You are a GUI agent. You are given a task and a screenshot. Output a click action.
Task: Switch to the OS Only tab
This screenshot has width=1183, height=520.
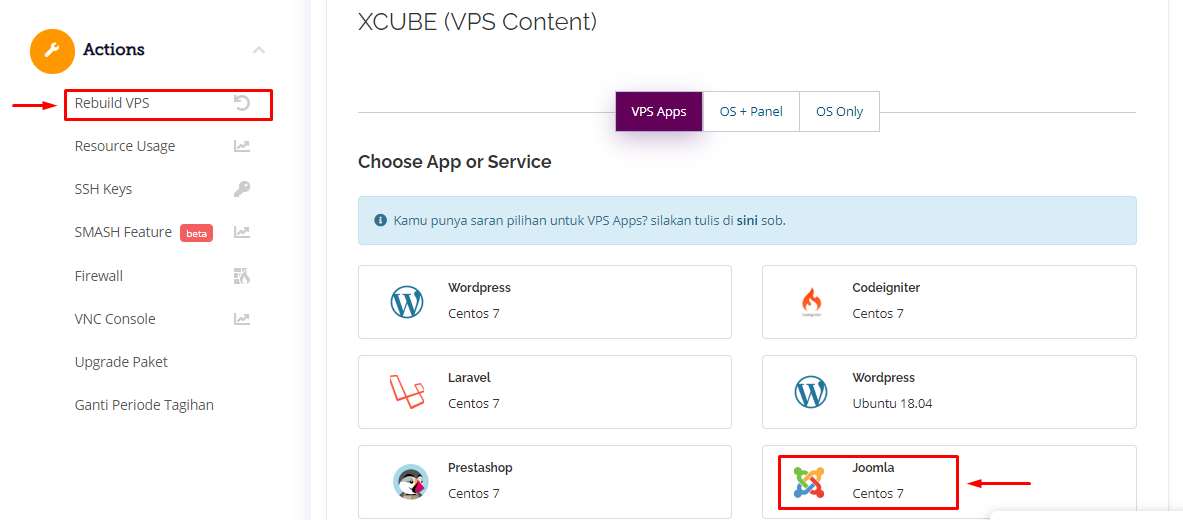point(839,112)
